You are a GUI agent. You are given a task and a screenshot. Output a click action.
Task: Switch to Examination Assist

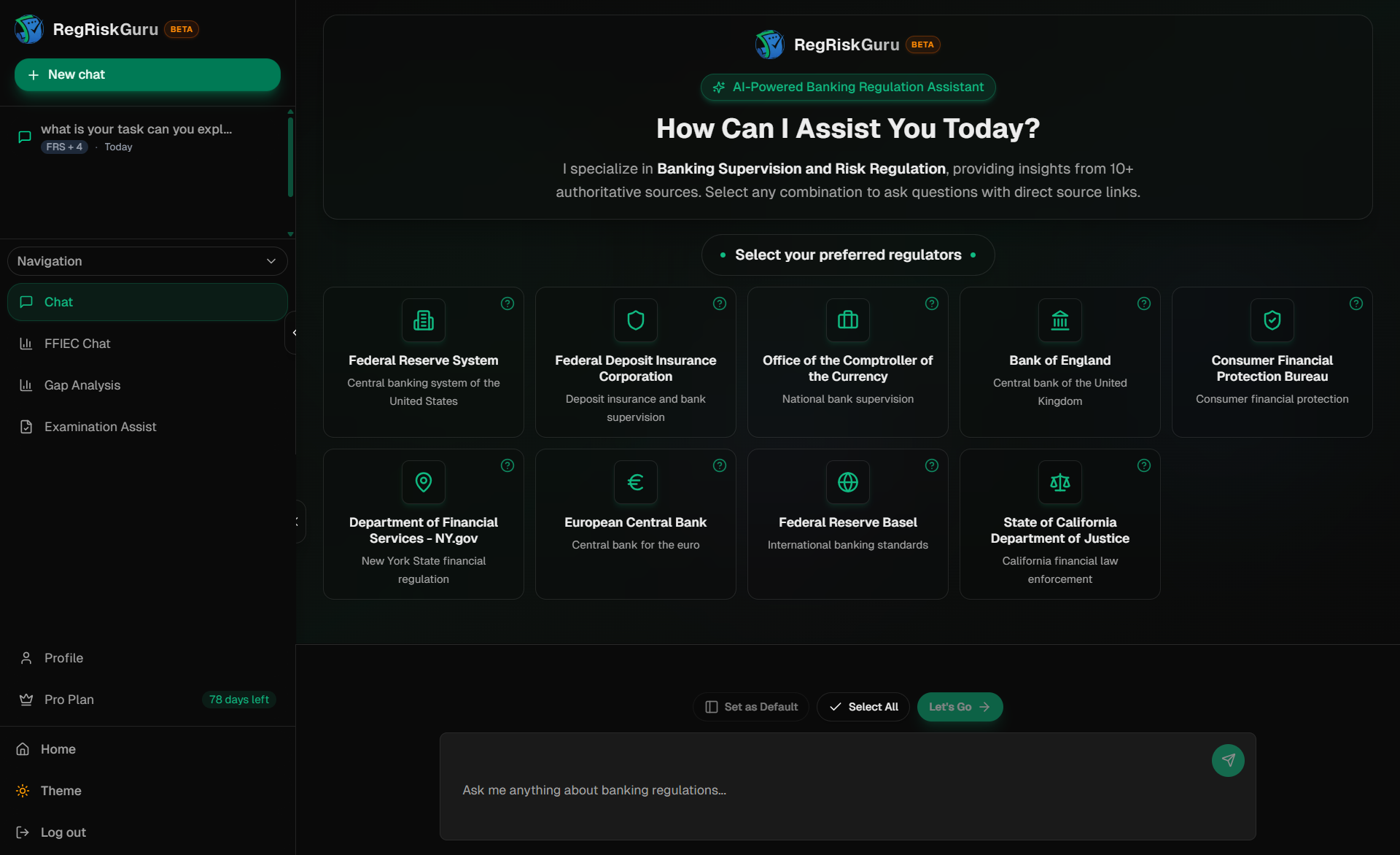[x=100, y=426]
